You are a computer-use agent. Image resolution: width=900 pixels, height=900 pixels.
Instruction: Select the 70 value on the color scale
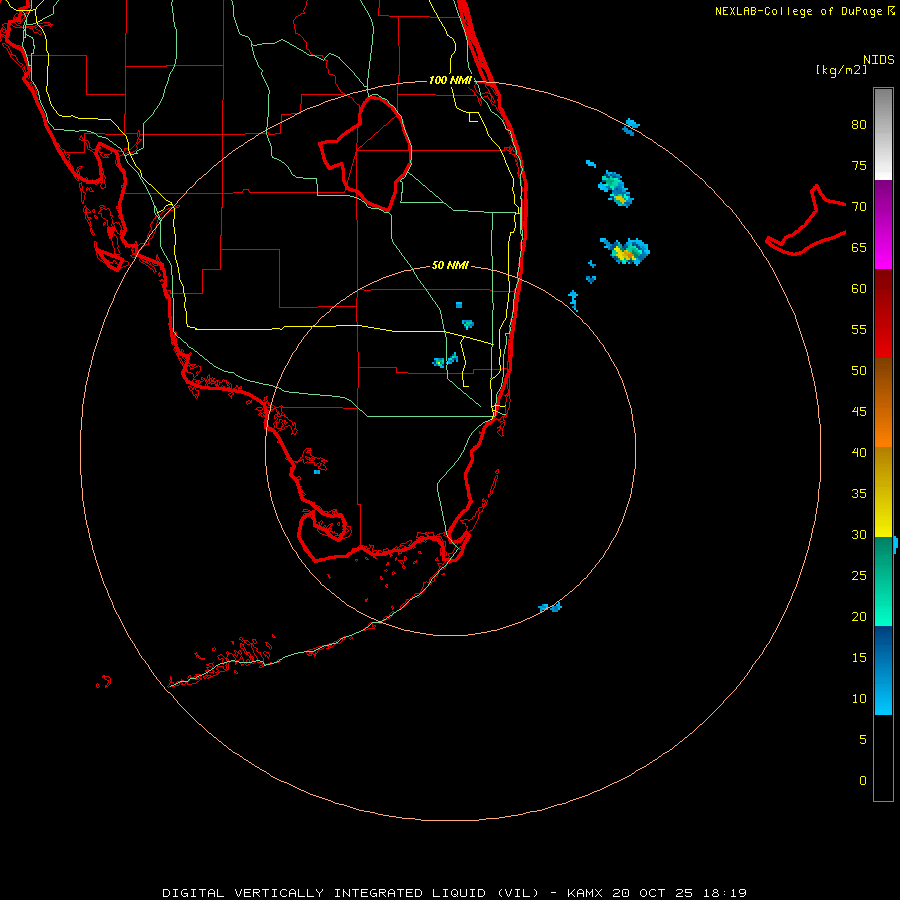859,207
